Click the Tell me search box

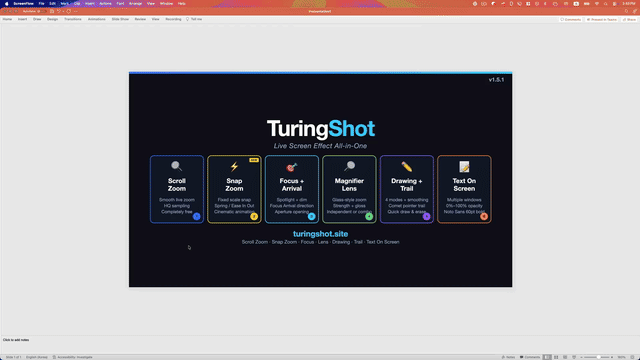[194, 19]
